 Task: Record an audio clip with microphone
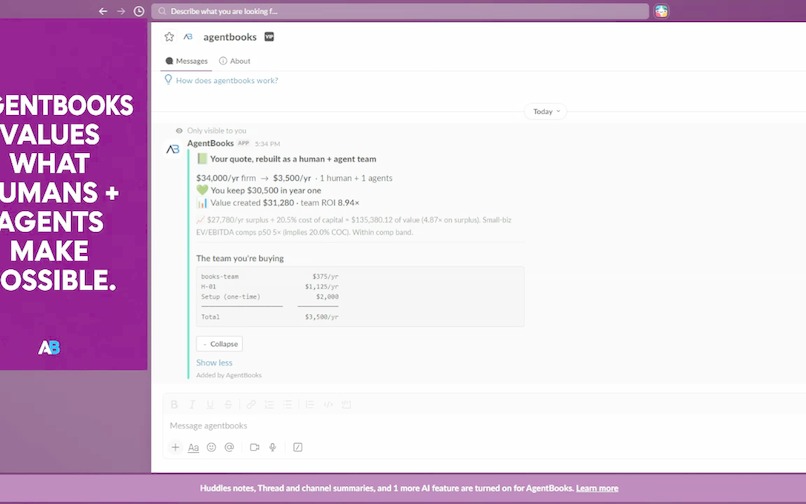pos(272,447)
